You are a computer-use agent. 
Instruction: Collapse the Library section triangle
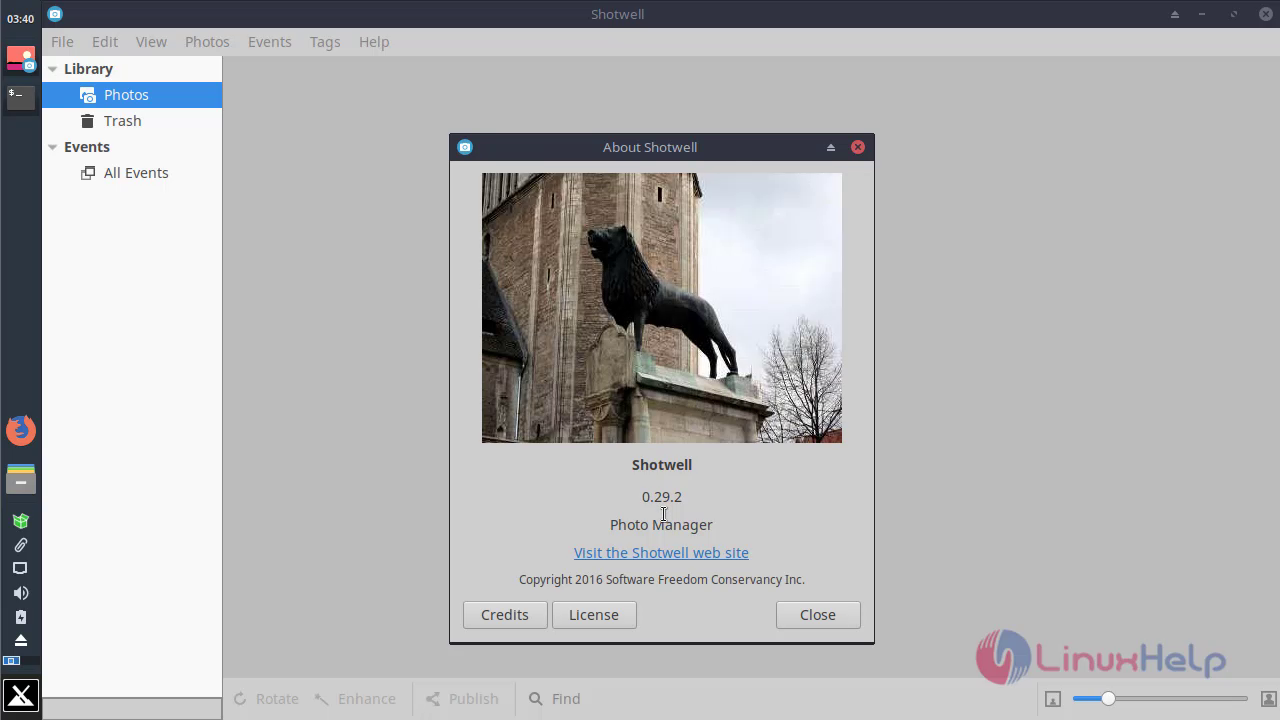tap(53, 69)
